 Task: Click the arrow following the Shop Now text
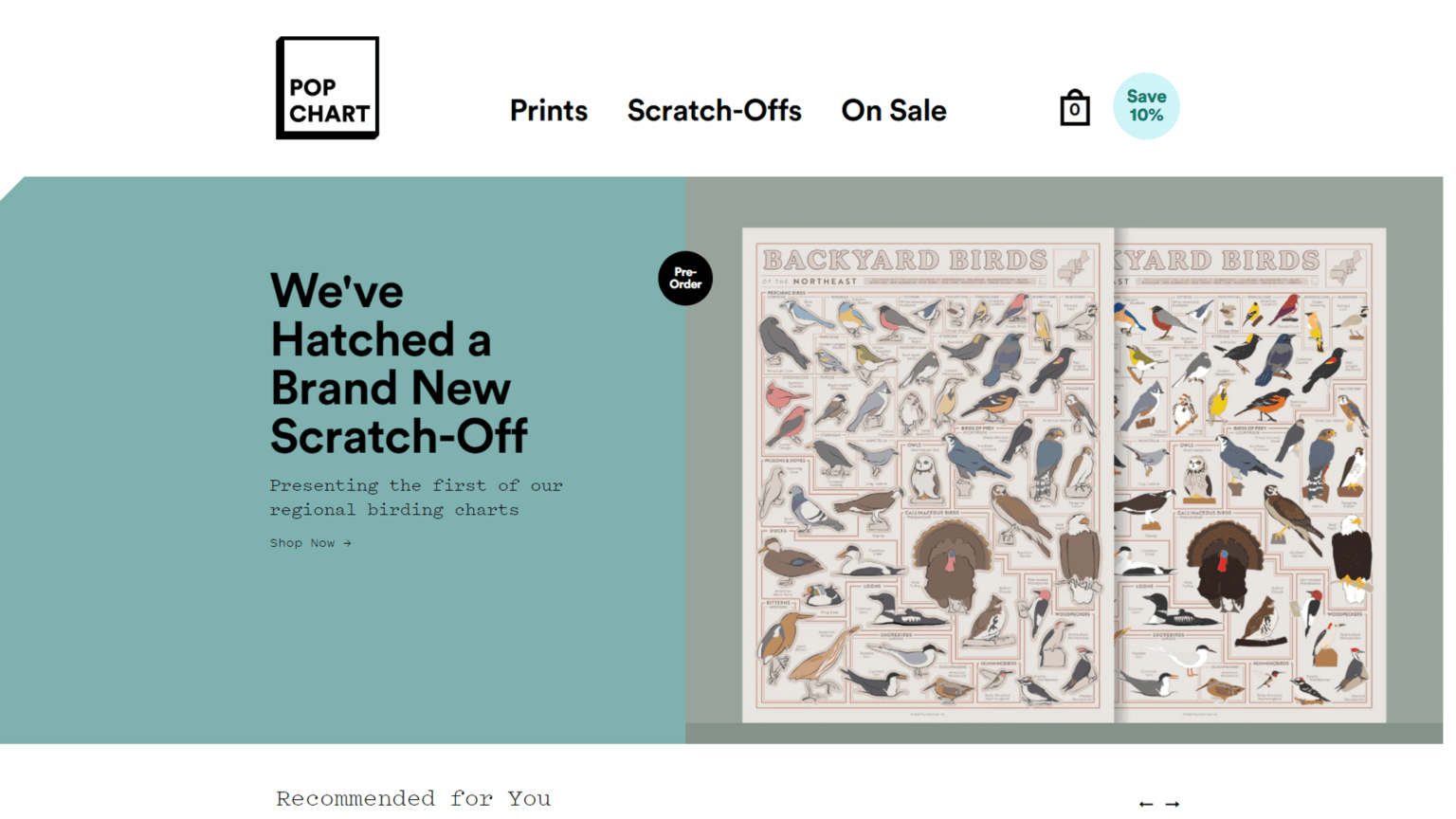coord(348,542)
